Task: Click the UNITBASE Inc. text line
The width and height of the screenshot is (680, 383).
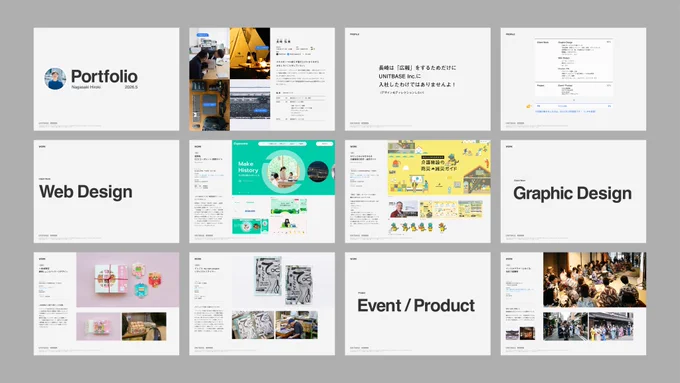Action: click(x=400, y=76)
